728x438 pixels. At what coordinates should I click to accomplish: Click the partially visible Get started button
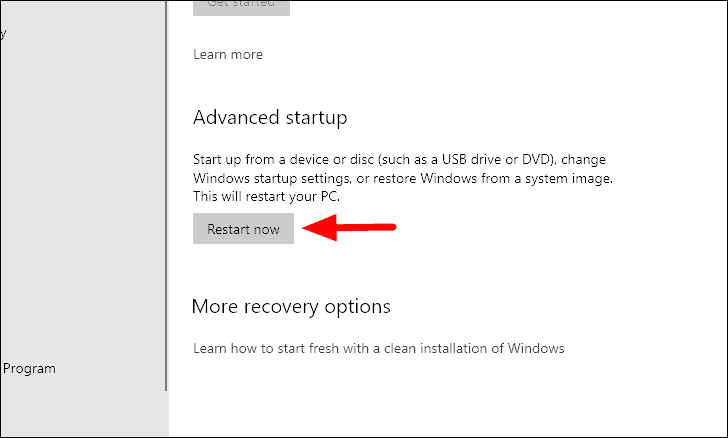tap(241, 7)
